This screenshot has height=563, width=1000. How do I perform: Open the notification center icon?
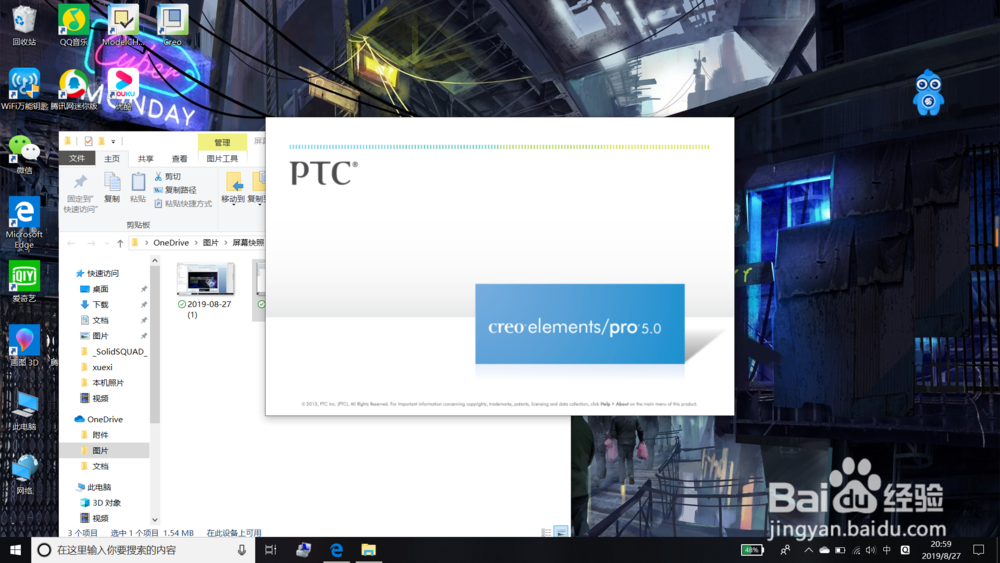[x=978, y=550]
